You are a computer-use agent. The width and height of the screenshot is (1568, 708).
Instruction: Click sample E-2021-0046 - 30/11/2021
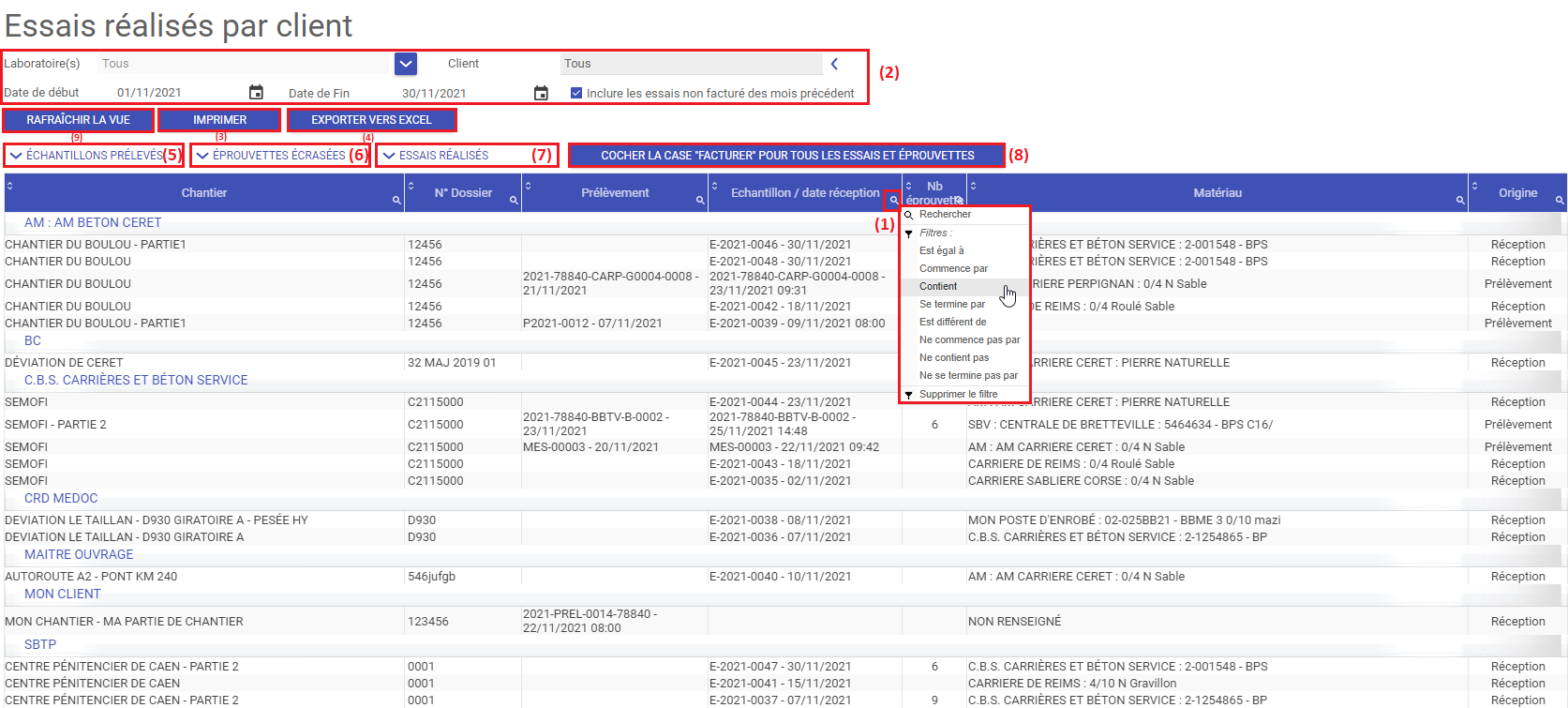pyautogui.click(x=781, y=245)
